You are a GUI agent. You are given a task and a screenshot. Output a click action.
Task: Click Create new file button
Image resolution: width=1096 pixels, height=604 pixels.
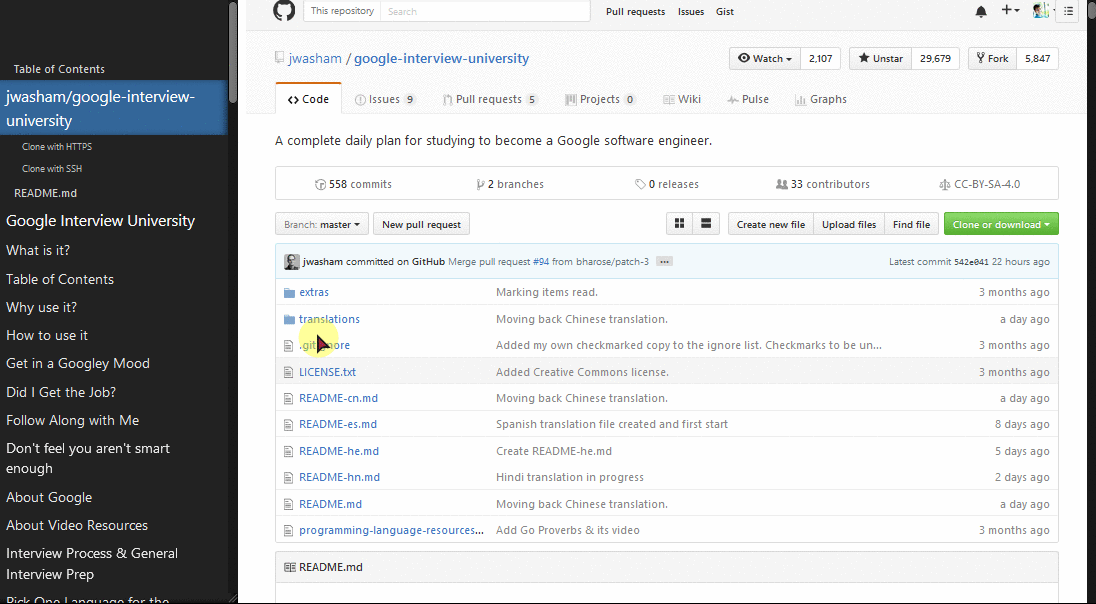pos(771,224)
